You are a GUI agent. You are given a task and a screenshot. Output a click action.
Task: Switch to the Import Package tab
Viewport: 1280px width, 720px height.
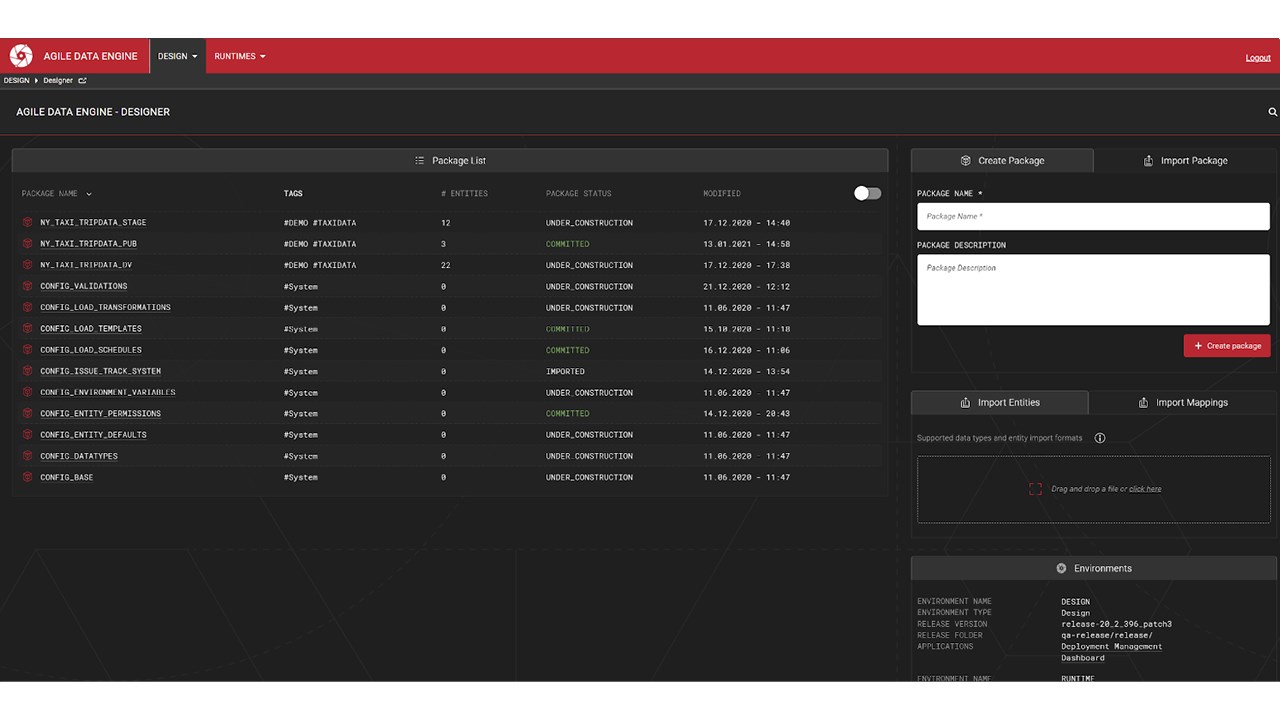coord(1194,160)
